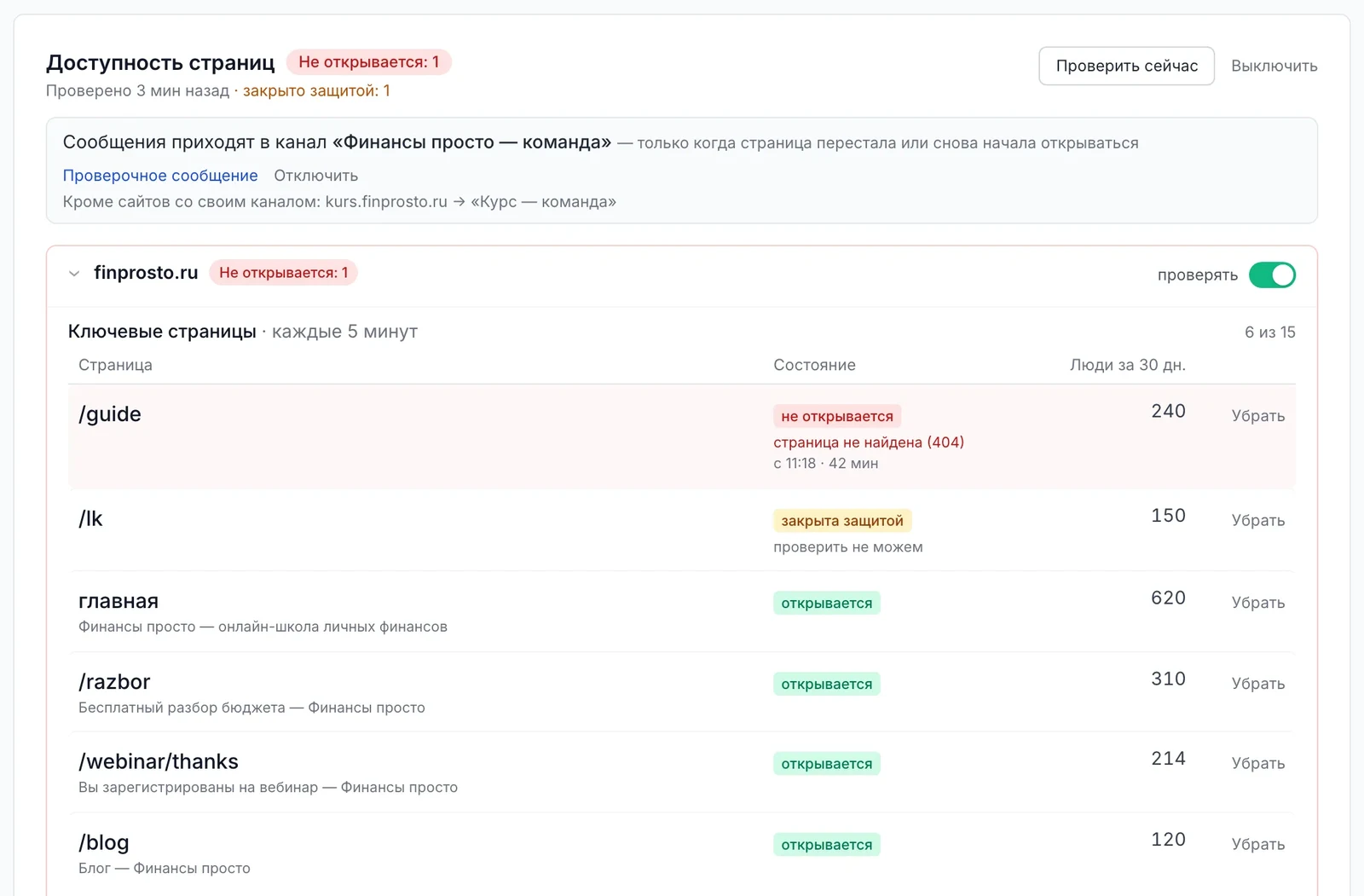Open the /lk page row
Image resolution: width=1364 pixels, height=896 pixels.
(x=681, y=530)
